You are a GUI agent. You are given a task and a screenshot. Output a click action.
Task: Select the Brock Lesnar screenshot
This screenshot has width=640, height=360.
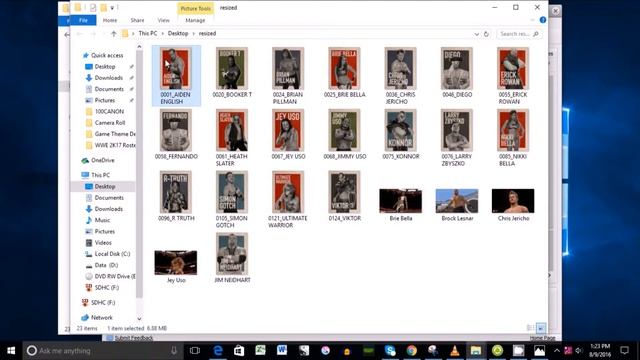click(457, 201)
